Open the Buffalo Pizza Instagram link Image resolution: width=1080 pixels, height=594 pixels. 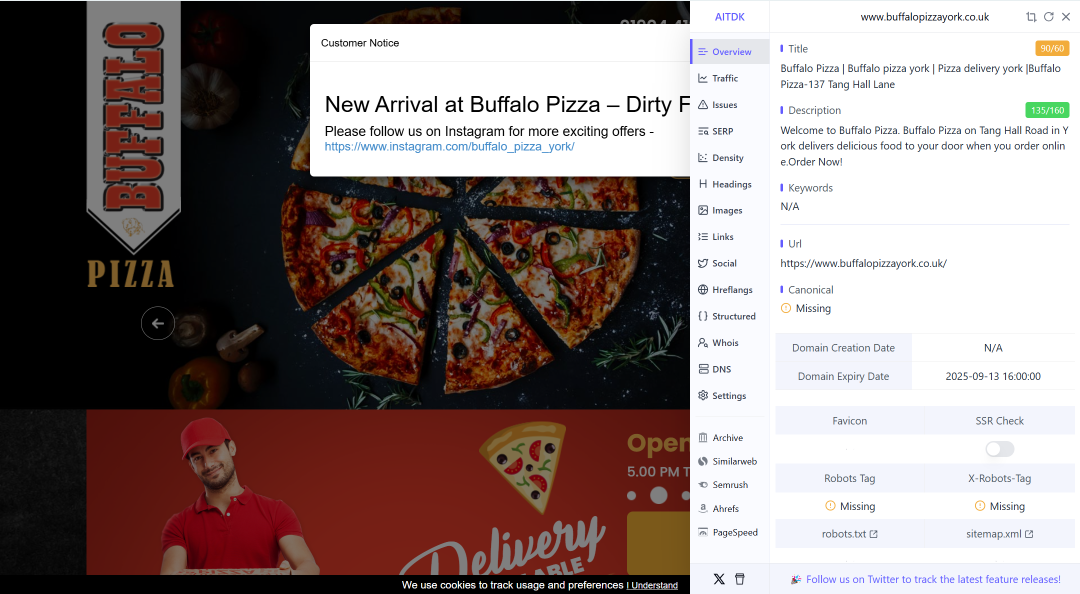(449, 147)
